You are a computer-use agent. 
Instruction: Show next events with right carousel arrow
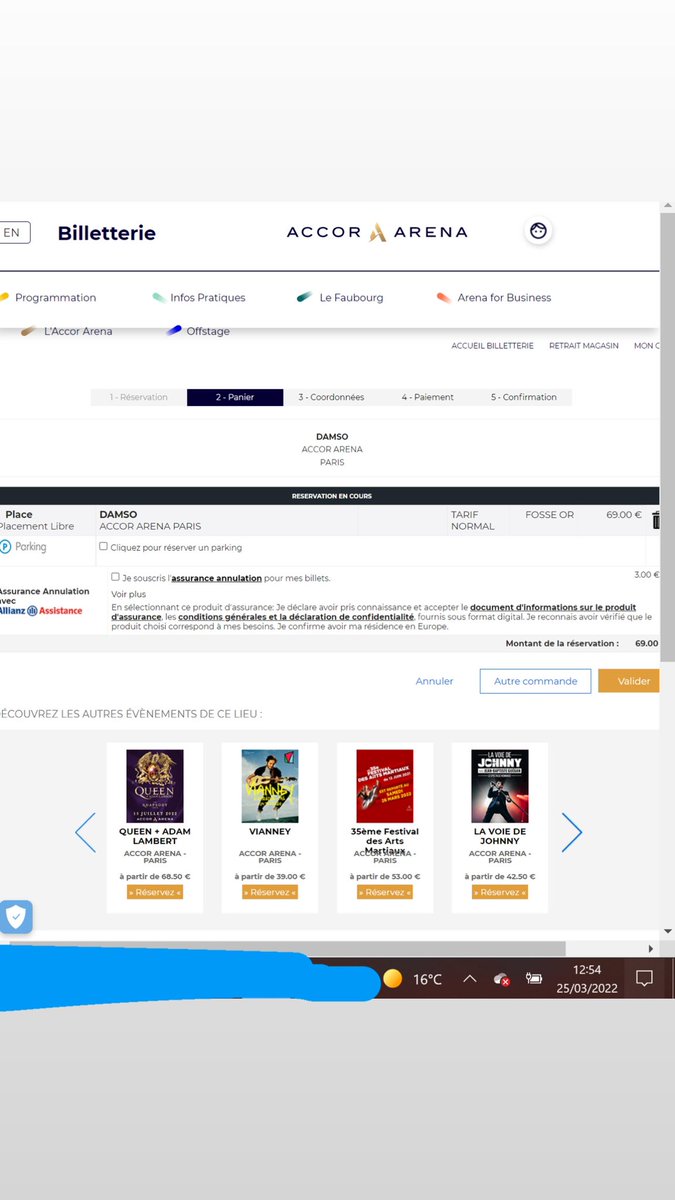click(571, 832)
